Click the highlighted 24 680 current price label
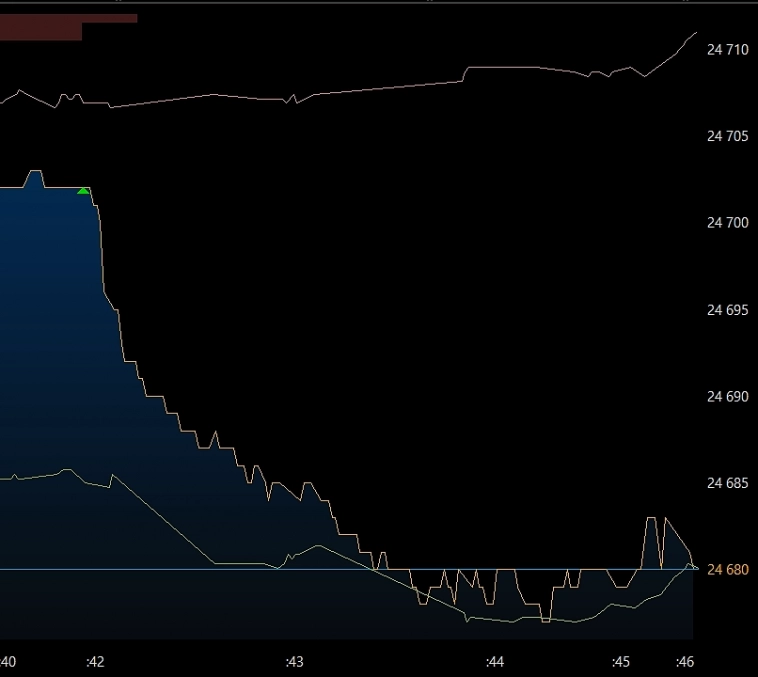The height and width of the screenshot is (677, 758). tap(727, 570)
